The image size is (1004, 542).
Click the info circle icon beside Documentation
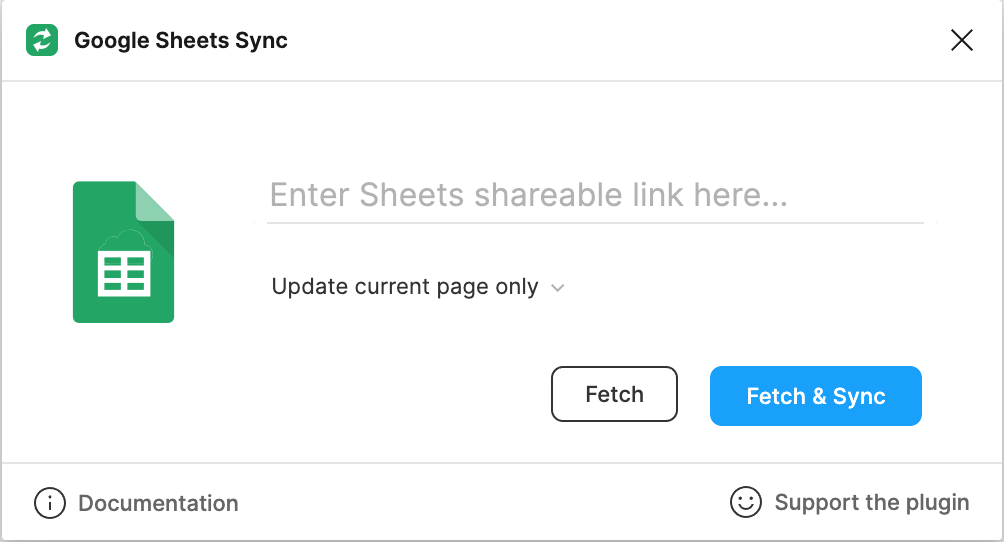pos(50,503)
